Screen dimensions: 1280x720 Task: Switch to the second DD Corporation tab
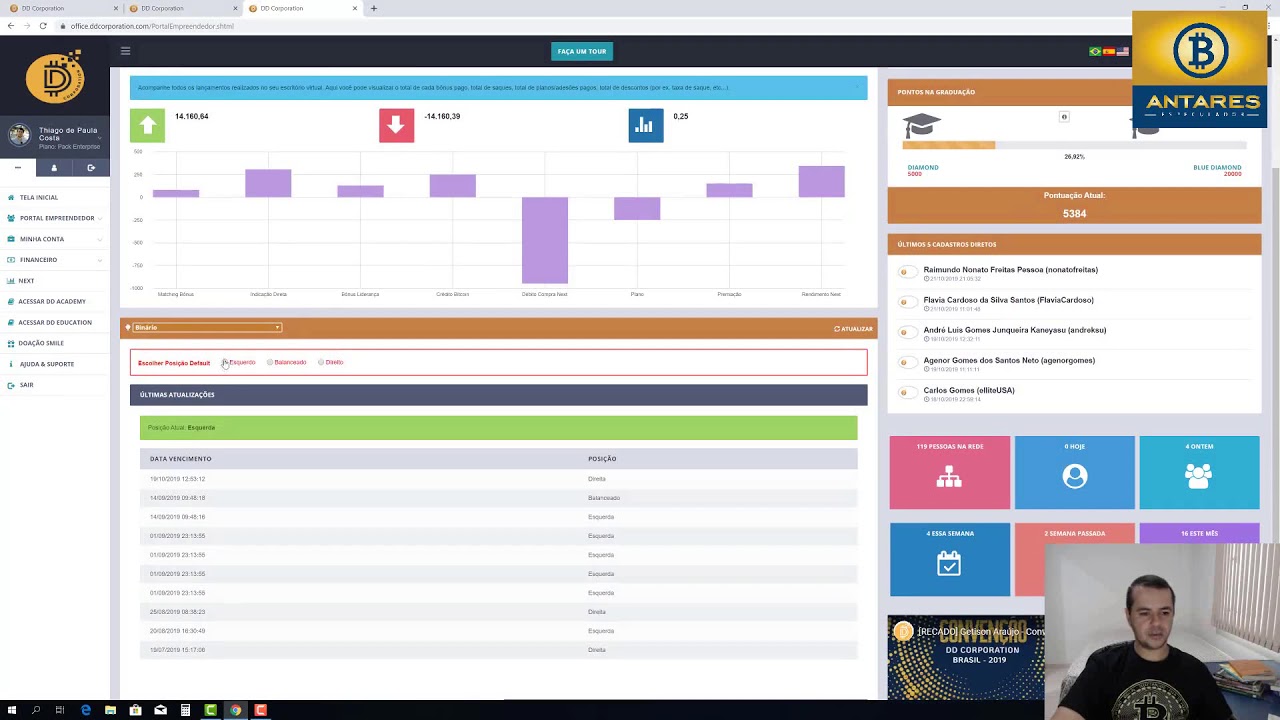point(180,8)
